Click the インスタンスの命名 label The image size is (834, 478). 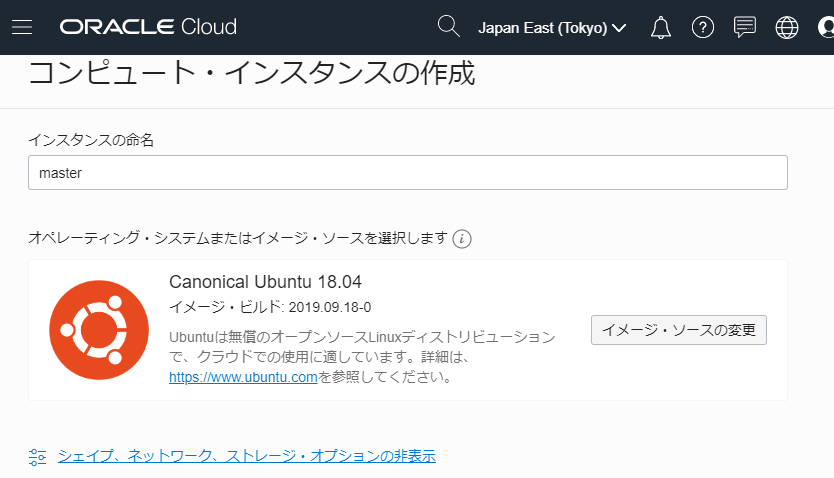[91, 140]
